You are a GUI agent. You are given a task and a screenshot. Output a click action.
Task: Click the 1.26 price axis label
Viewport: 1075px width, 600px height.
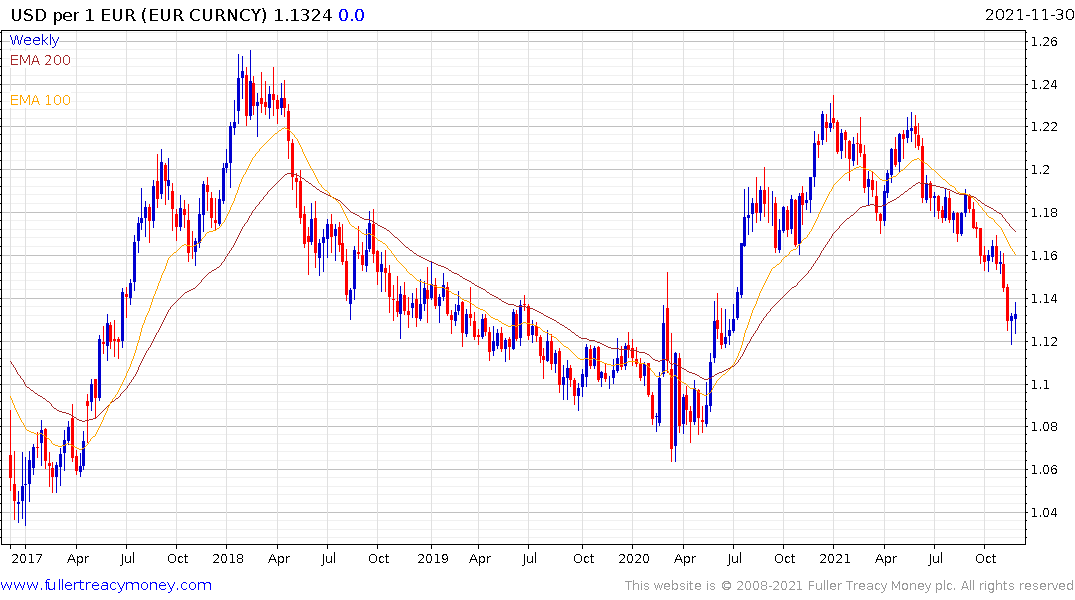1044,42
